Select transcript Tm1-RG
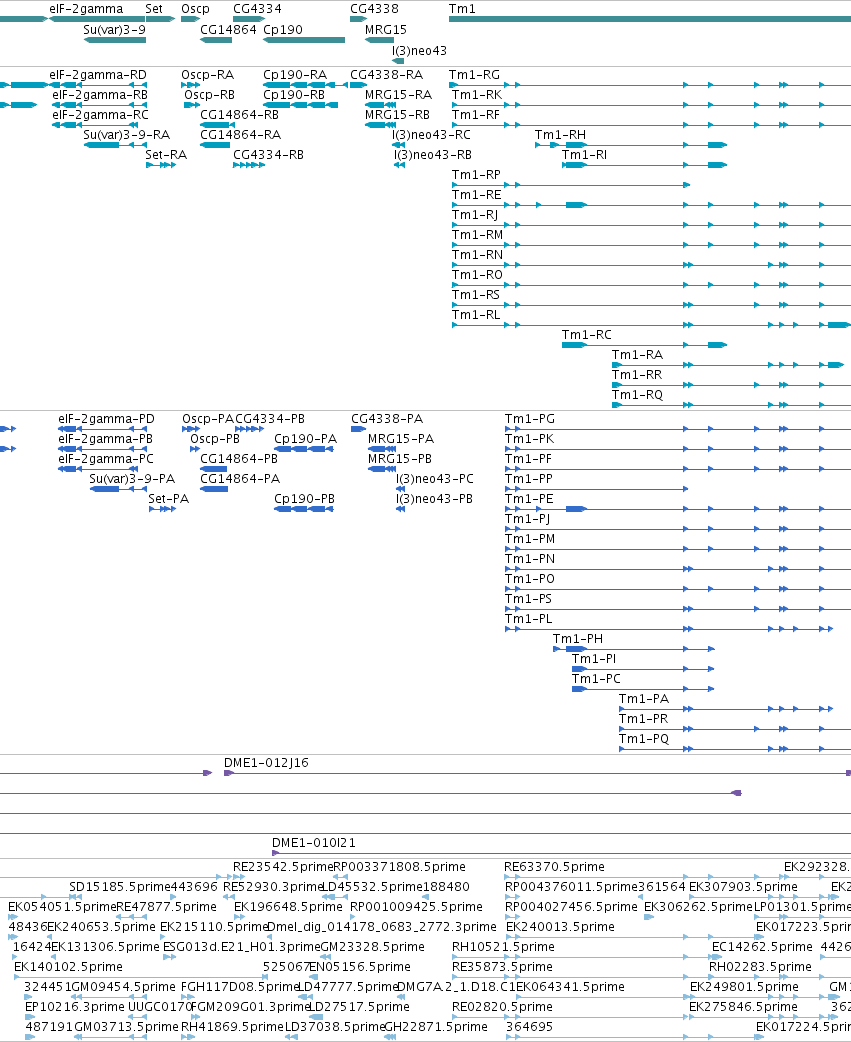The image size is (851, 1042). pos(474,75)
